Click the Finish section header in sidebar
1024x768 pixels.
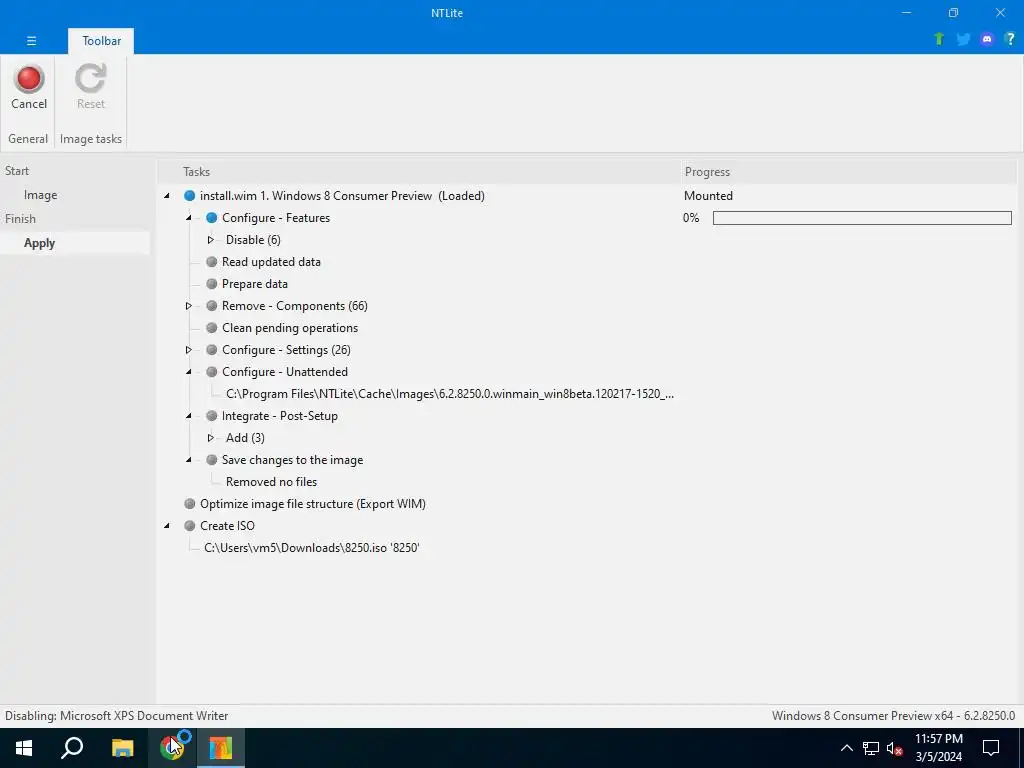20,219
